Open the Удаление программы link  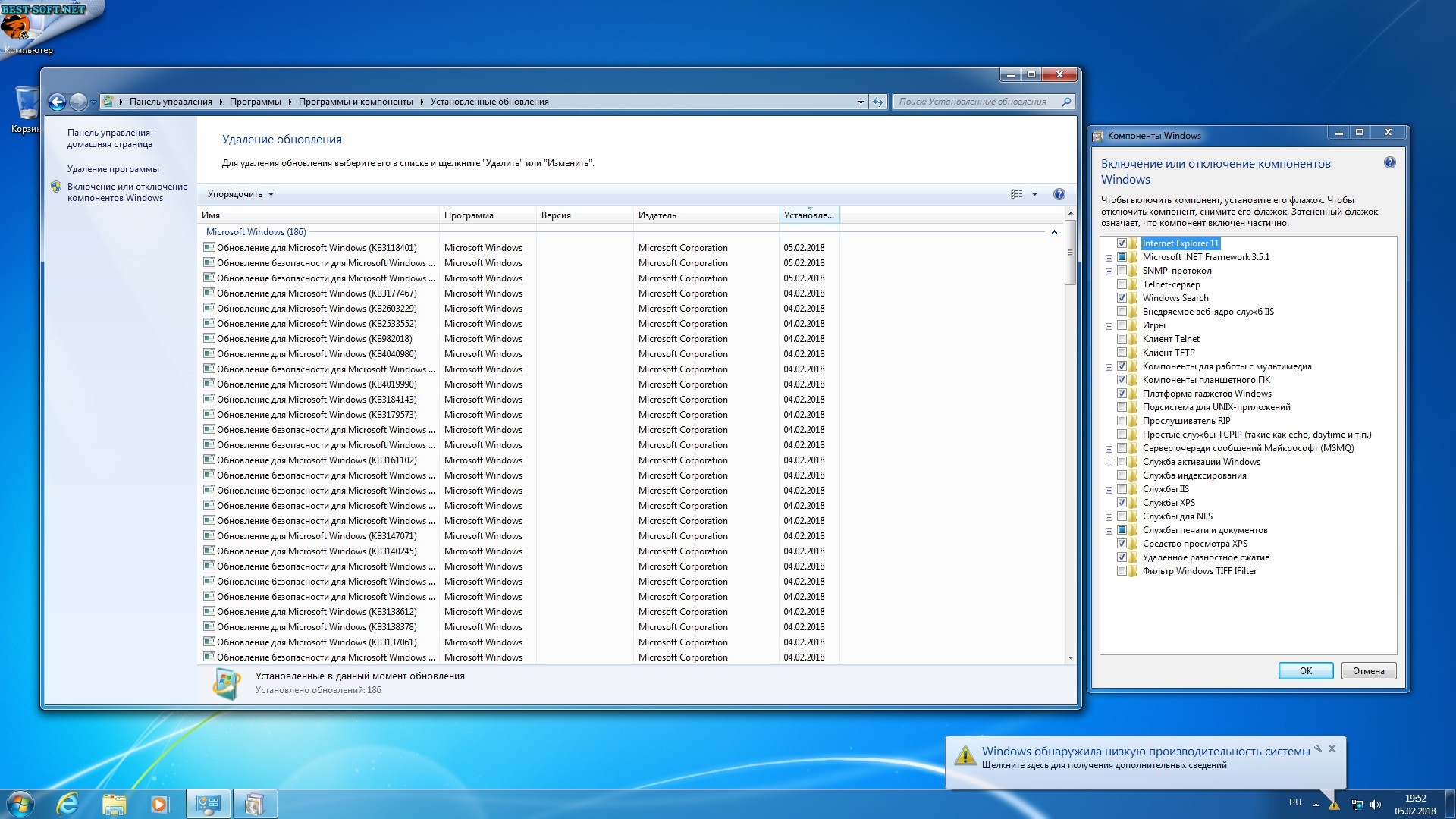113,169
